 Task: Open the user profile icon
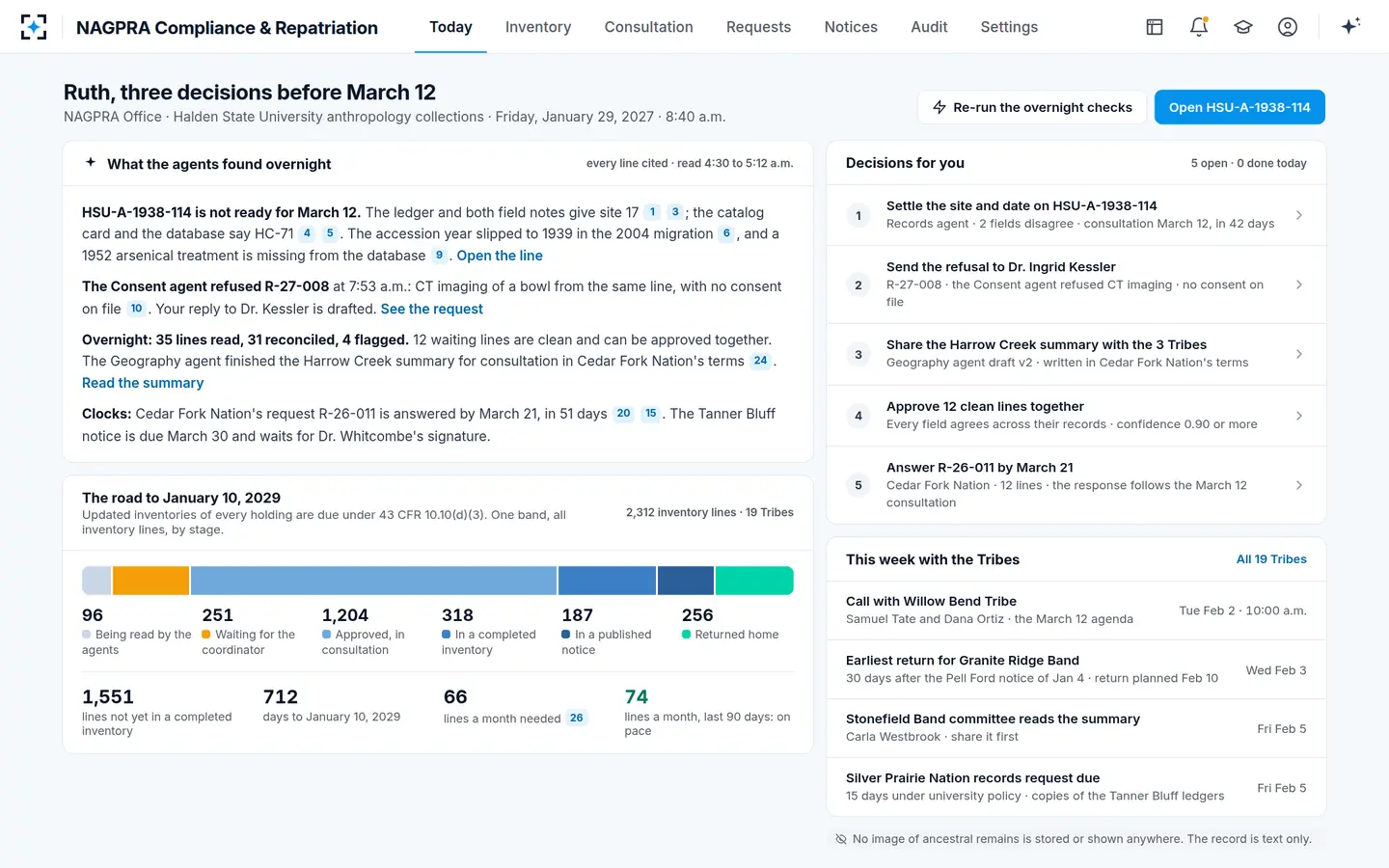click(1288, 27)
